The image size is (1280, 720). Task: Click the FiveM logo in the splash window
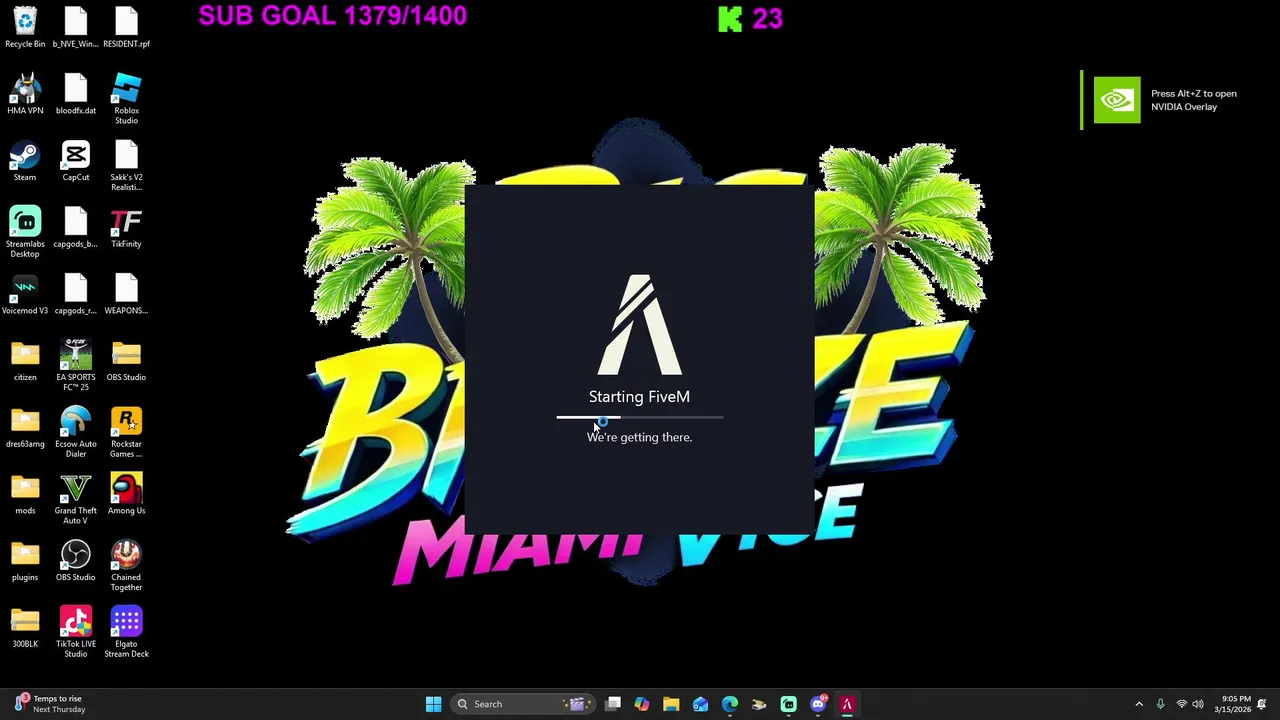pos(640,325)
